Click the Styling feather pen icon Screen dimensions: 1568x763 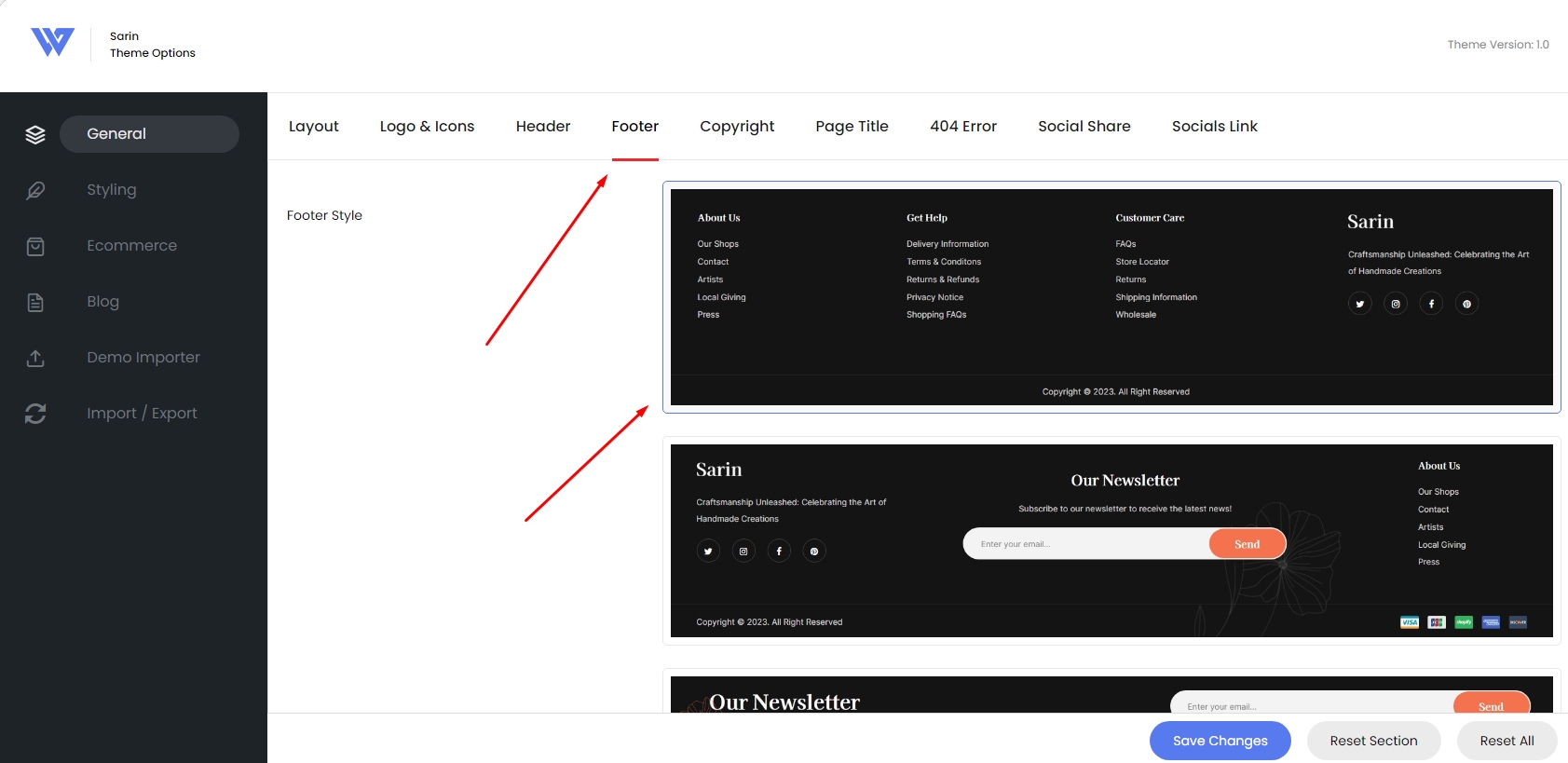coord(35,190)
